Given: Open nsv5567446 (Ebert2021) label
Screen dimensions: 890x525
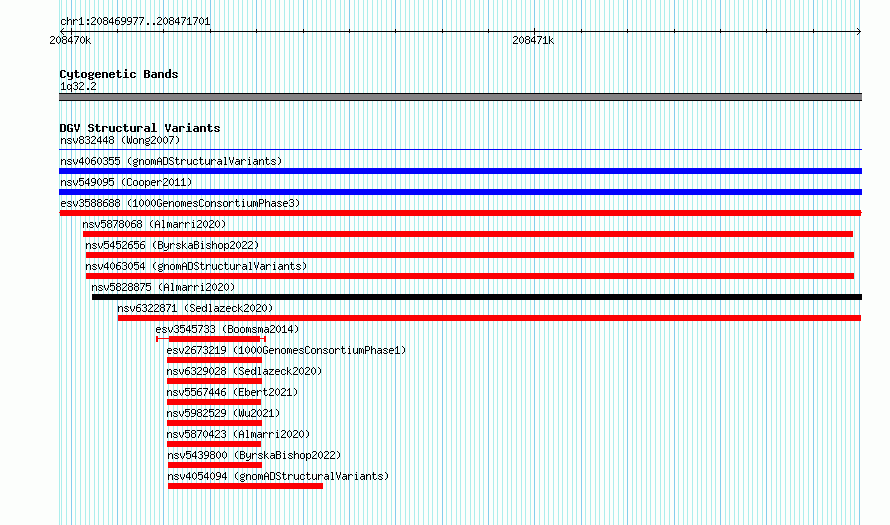Looking at the screenshot, I should (232, 392).
